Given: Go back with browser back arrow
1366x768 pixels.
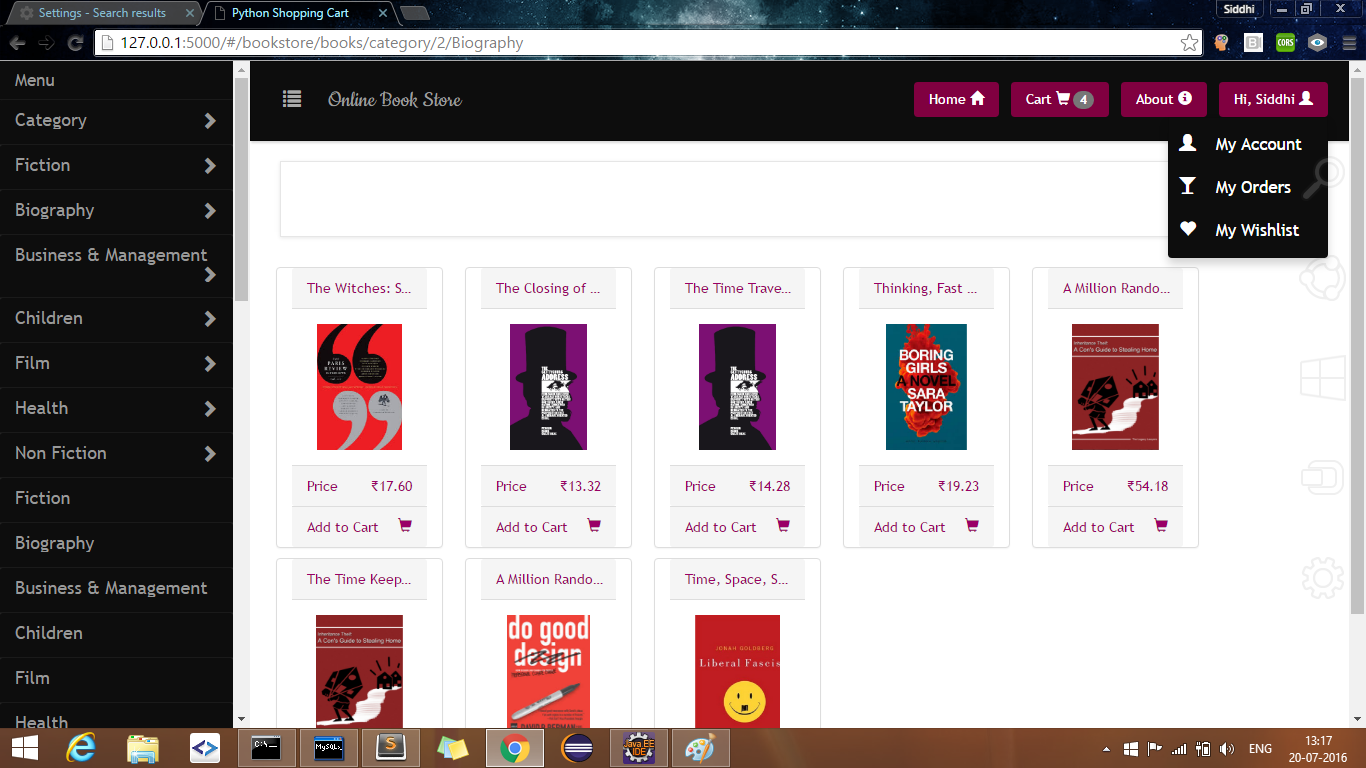Looking at the screenshot, I should pyautogui.click(x=17, y=43).
